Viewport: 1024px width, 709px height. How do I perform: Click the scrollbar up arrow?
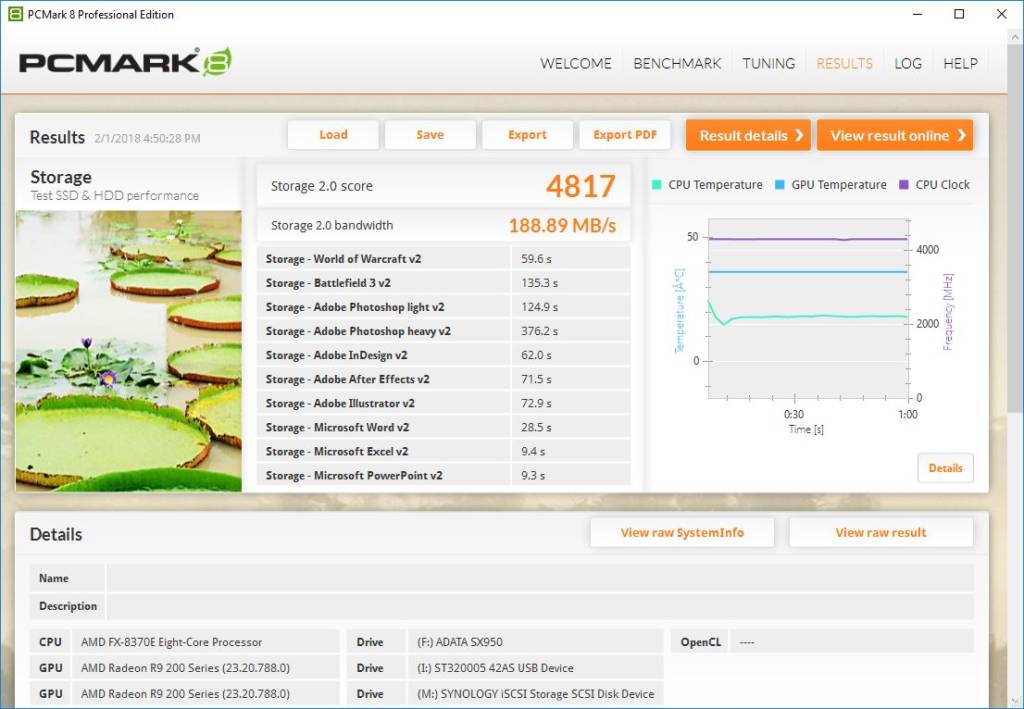pos(1016,38)
